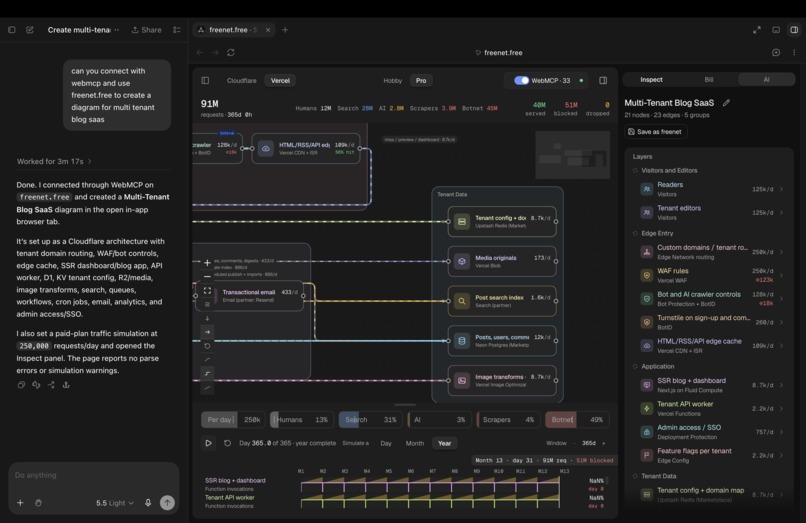Image resolution: width=806 pixels, height=523 pixels.
Task: Adjust the Search 31% traffic slider
Action: point(370,420)
